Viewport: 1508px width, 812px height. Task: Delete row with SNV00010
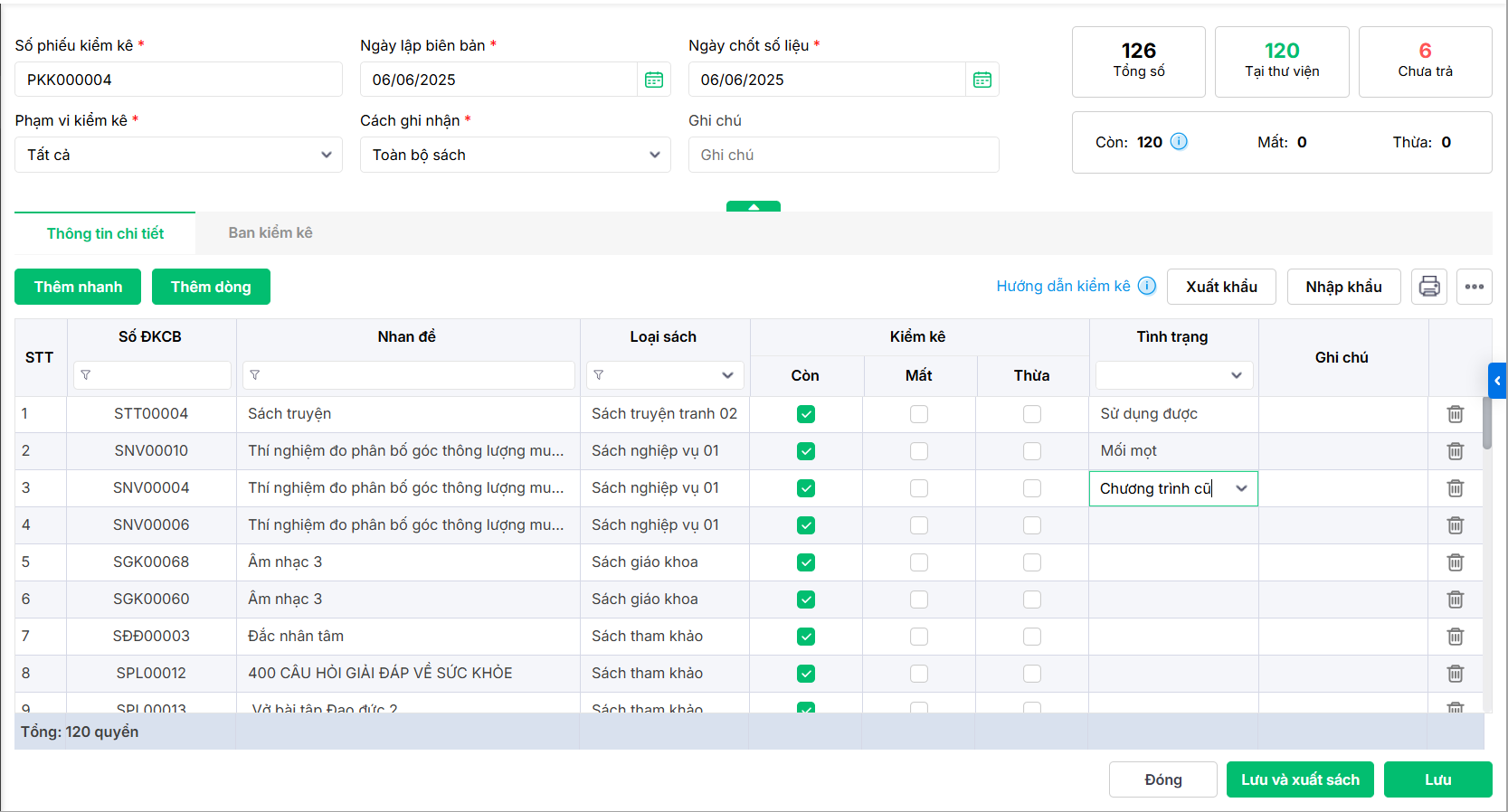pyautogui.click(x=1455, y=451)
